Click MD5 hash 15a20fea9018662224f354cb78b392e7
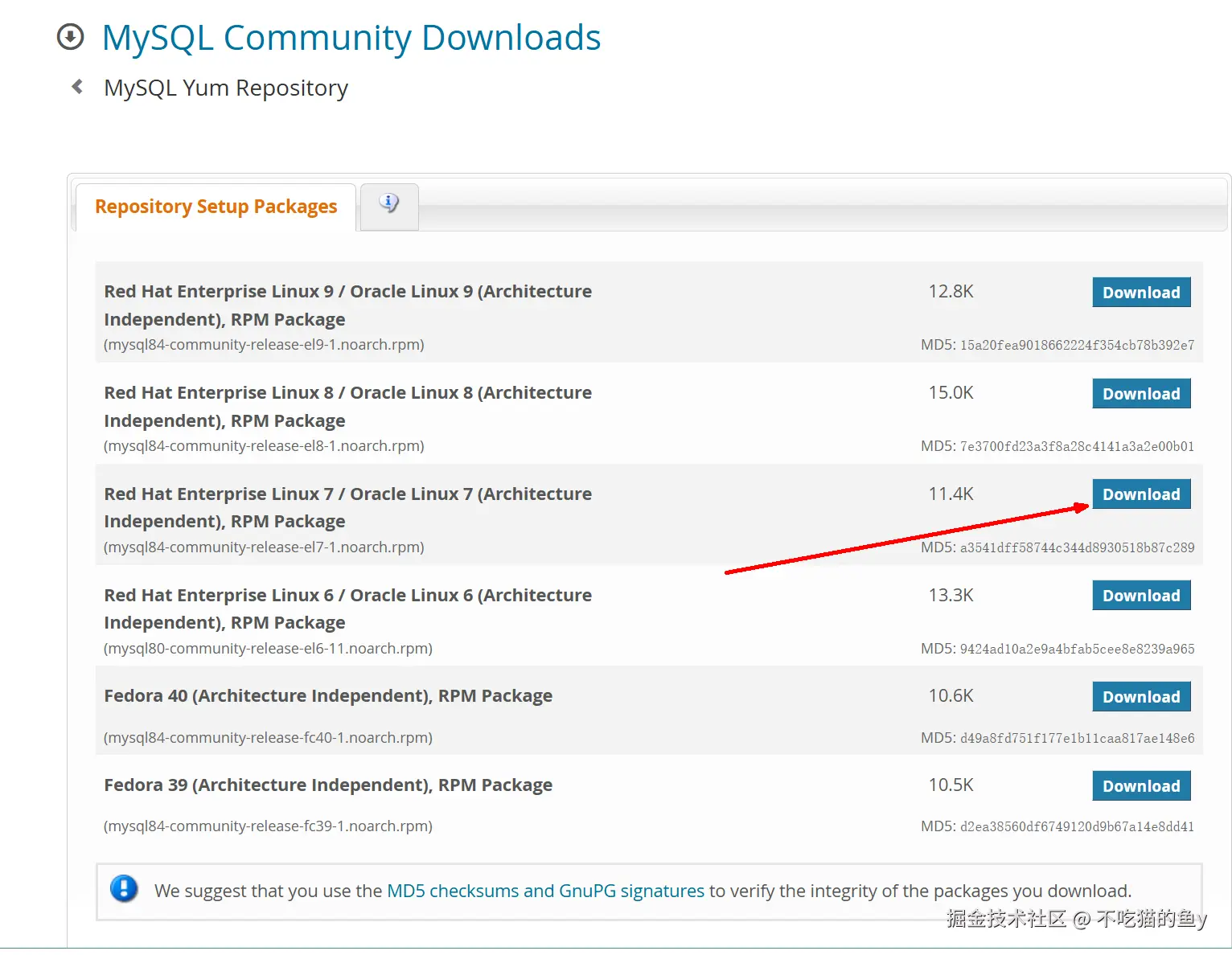This screenshot has height=955, width=1232. coord(1077,346)
